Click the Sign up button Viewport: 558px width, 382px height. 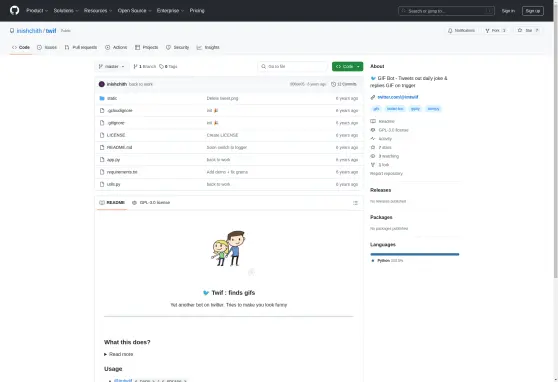(x=533, y=11)
